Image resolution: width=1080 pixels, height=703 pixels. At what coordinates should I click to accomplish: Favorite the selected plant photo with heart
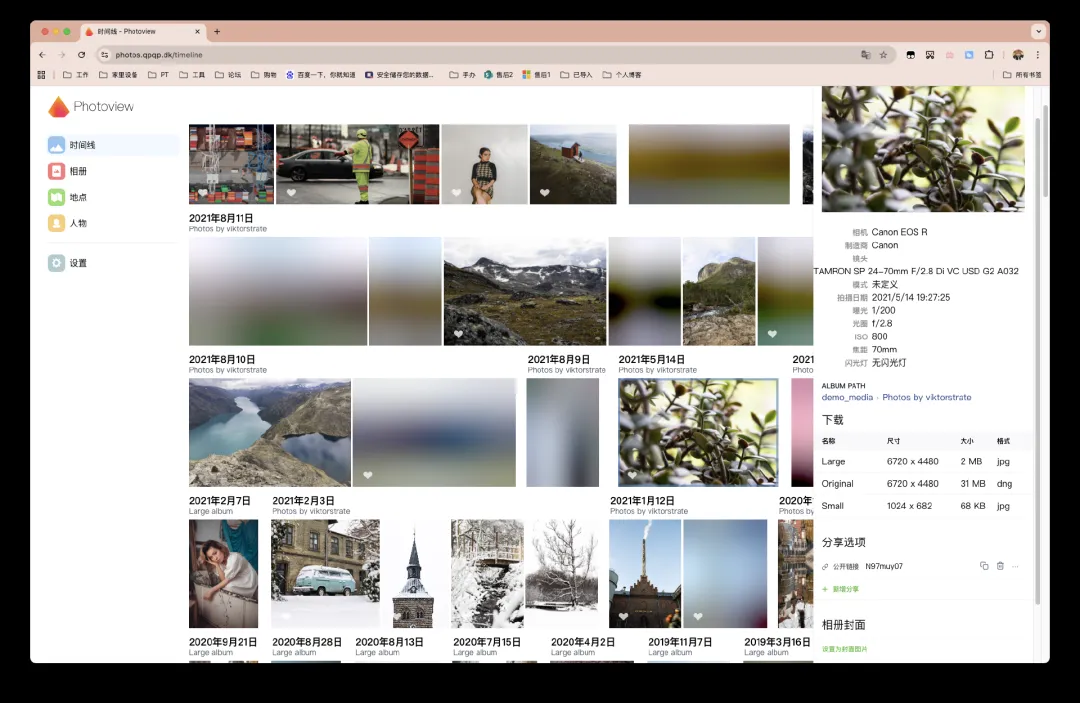pos(632,475)
